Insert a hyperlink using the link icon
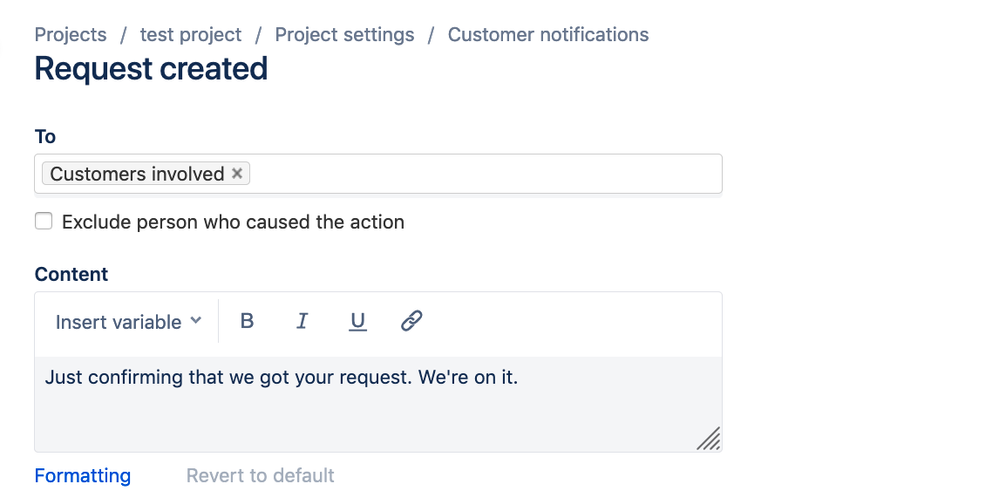The width and height of the screenshot is (999, 499). (x=411, y=321)
